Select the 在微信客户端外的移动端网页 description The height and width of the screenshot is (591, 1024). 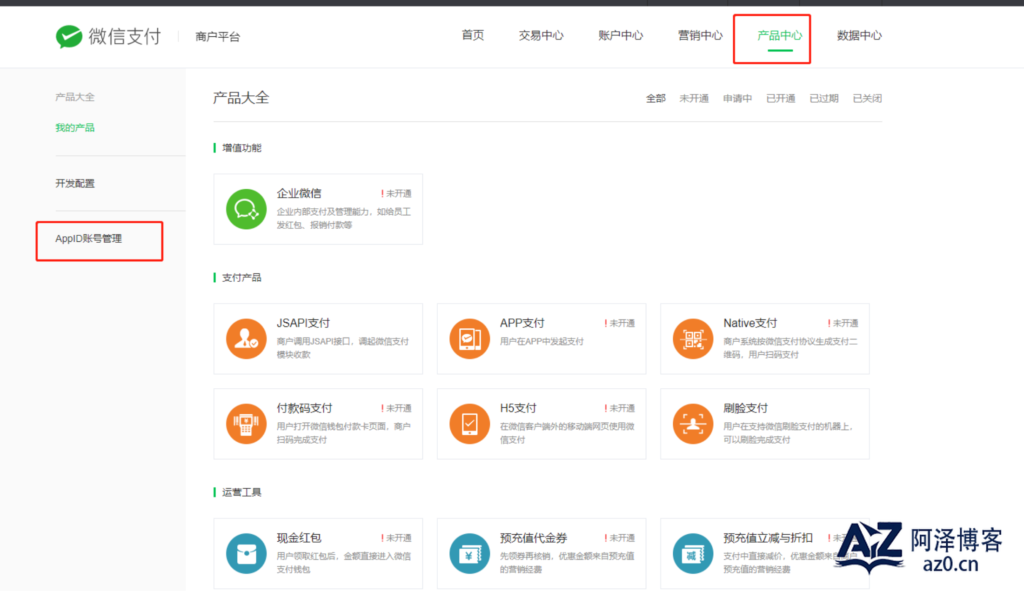tap(567, 433)
